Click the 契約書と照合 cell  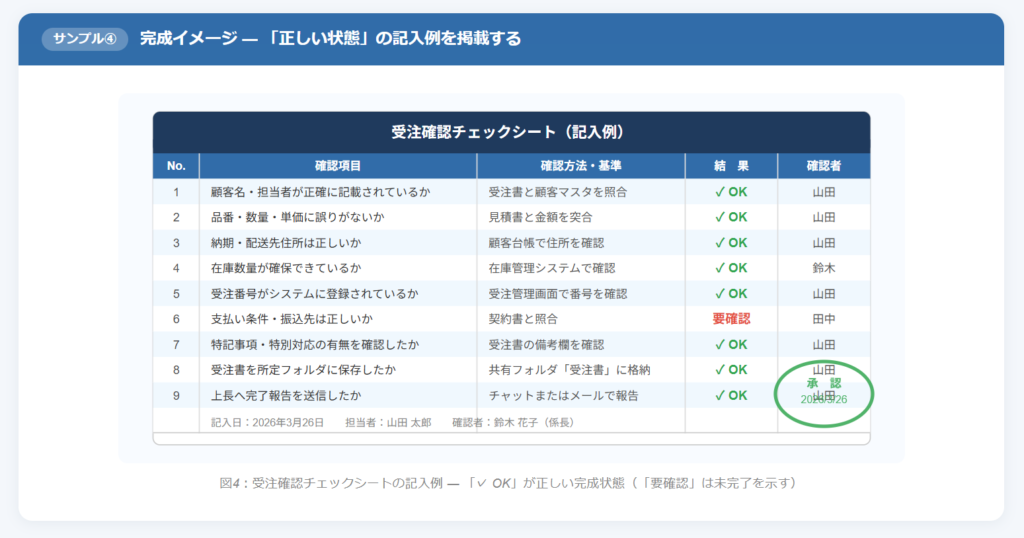tap(523, 319)
